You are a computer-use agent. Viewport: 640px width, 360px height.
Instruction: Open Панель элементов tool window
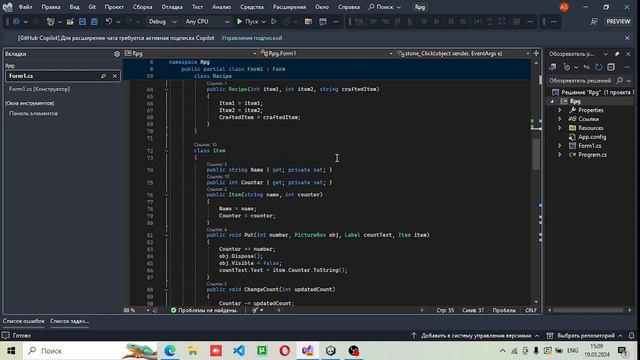(x=33, y=113)
